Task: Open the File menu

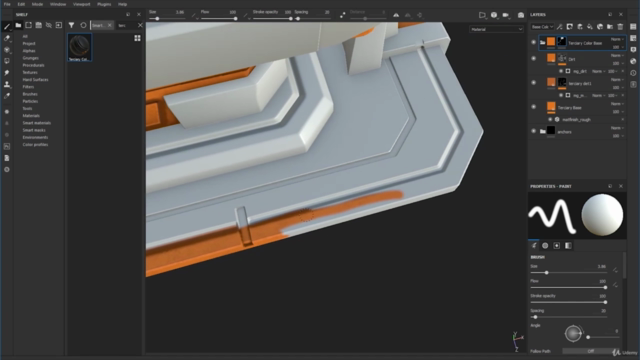Action: click(x=7, y=4)
